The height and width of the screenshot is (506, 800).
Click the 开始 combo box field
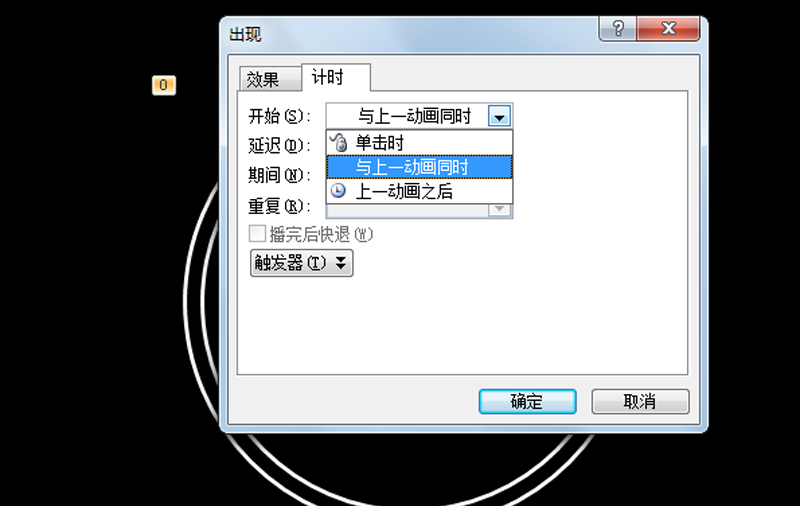(x=419, y=116)
